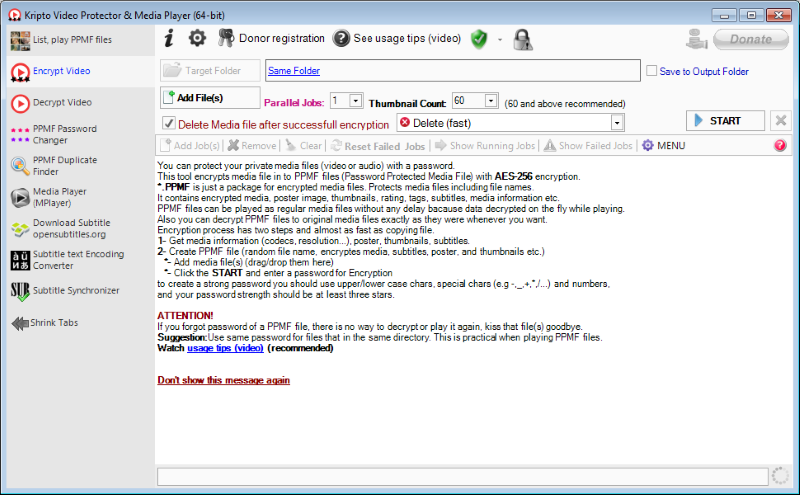The width and height of the screenshot is (800, 495).
Task: Click the Thumbnail Count value field
Action: click(468, 101)
